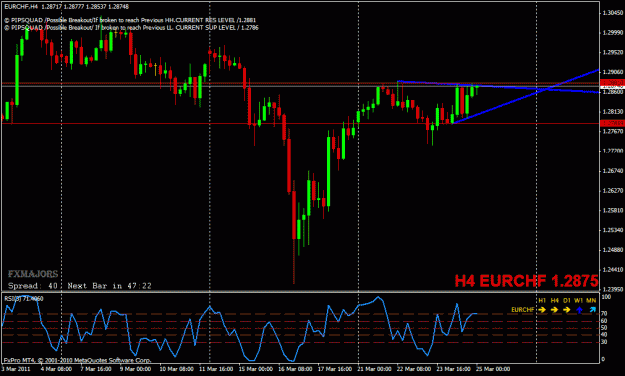Click the PIPSQUAD CURRENT SUP LEVEL line
The width and height of the screenshot is (625, 376).
(132, 28)
